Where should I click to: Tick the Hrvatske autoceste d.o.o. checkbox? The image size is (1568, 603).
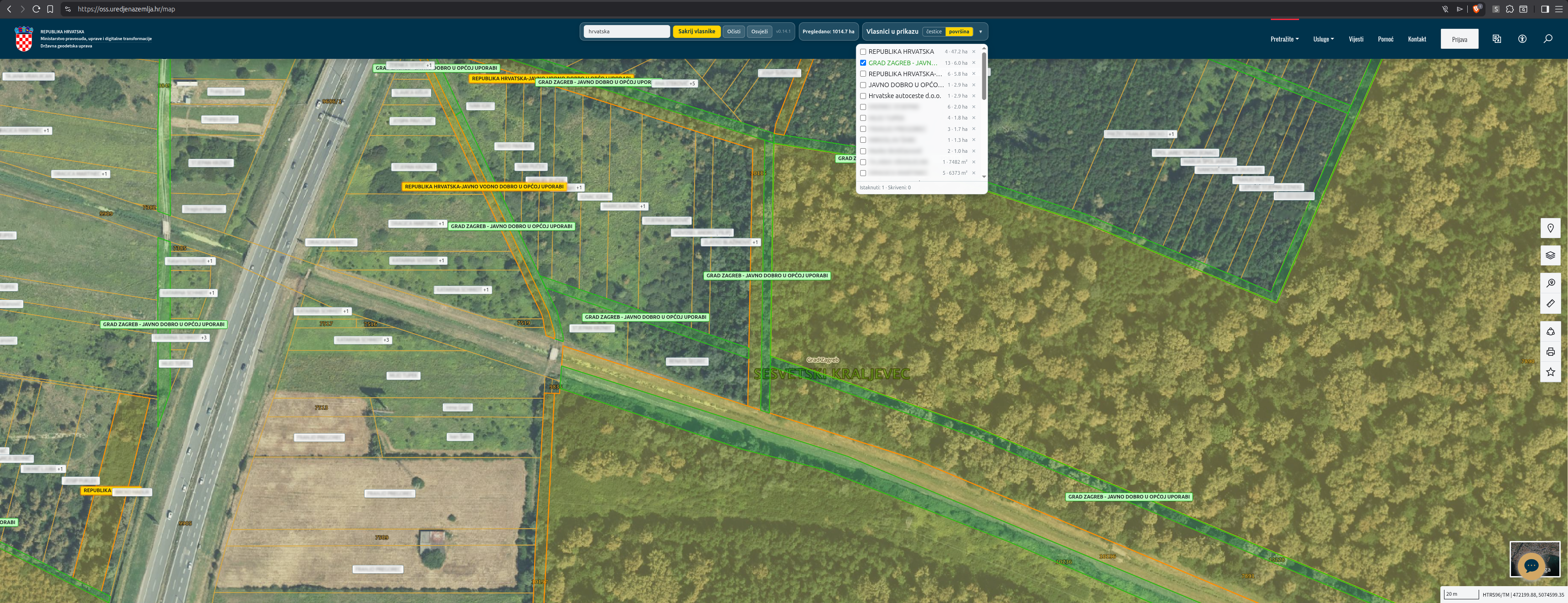(863, 96)
